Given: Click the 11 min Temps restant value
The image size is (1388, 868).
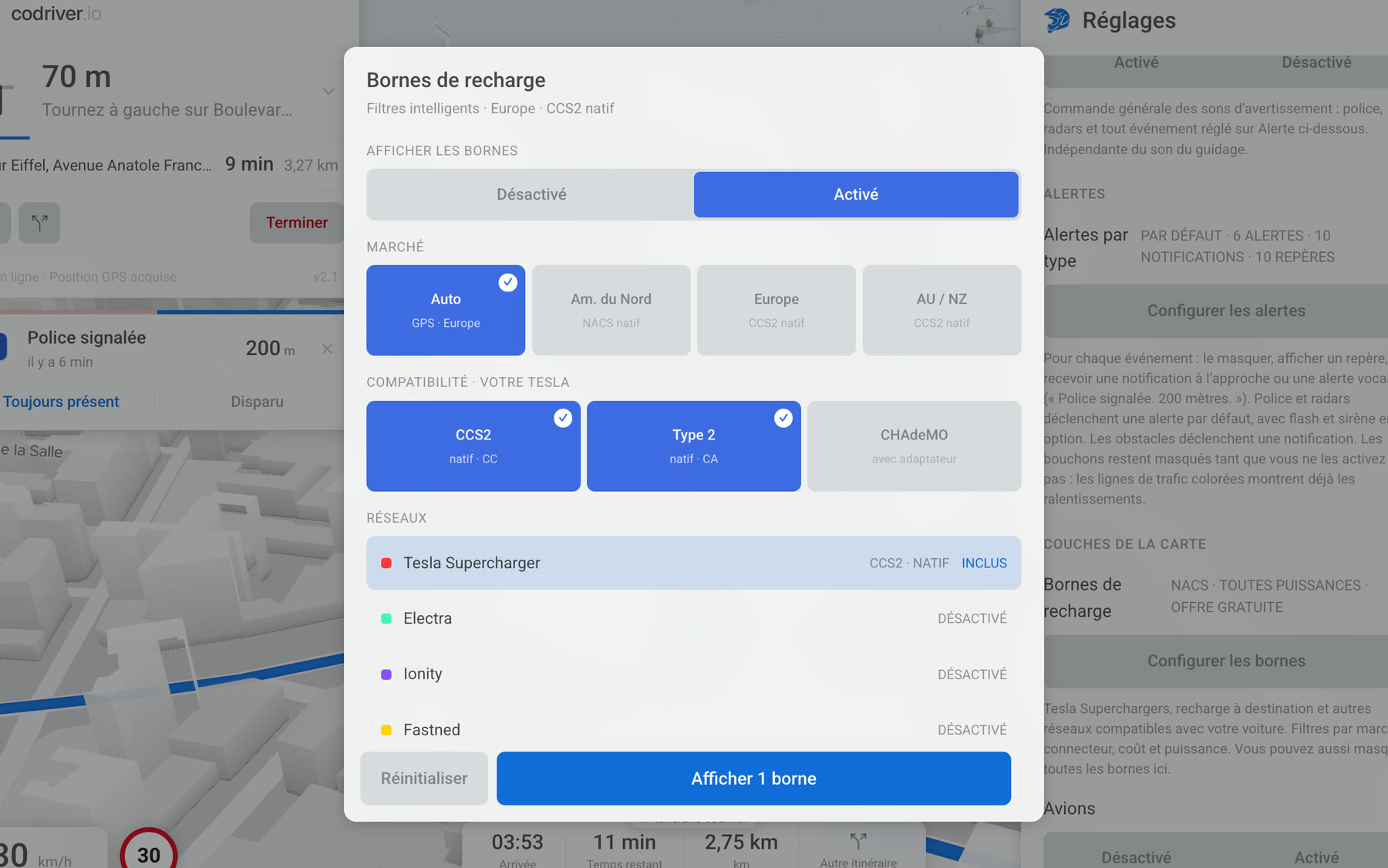Looking at the screenshot, I should (625, 842).
